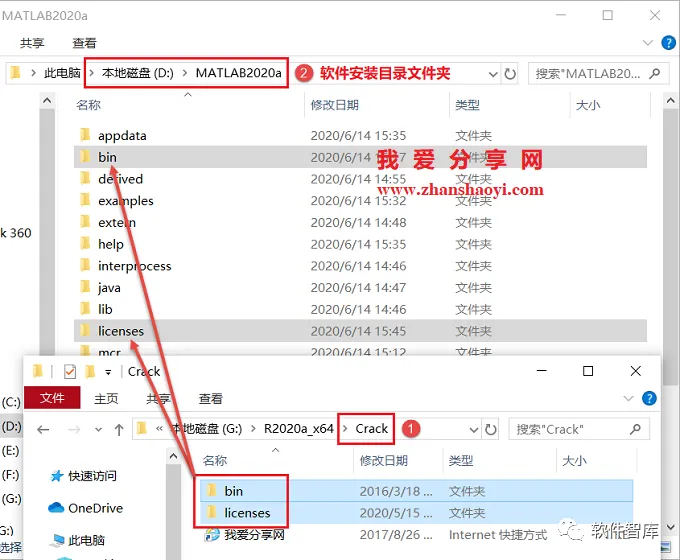The image size is (680, 560).
Task: Maximize the Crack window
Action: tap(588, 371)
